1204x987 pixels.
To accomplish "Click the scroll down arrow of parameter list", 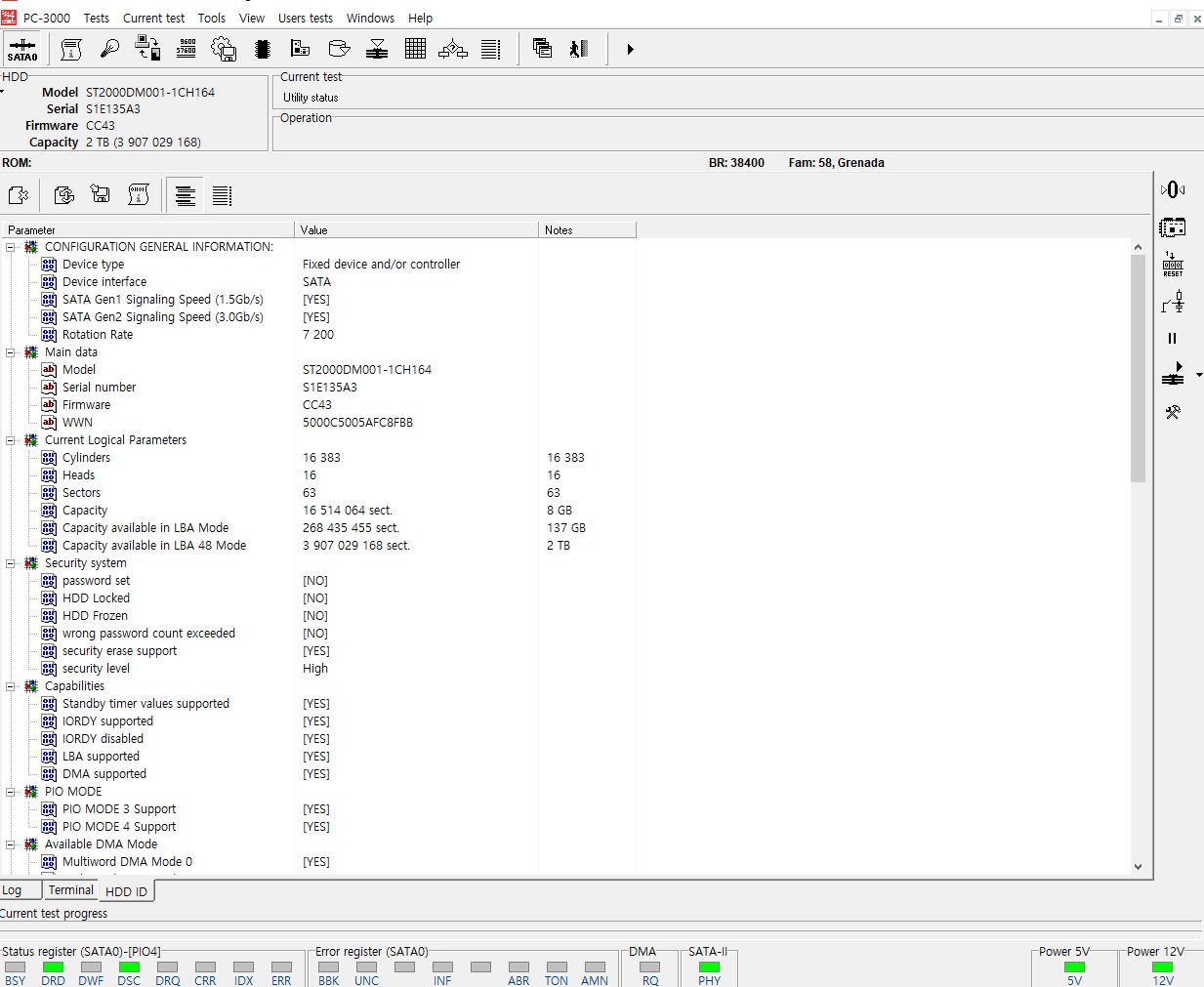I will pyautogui.click(x=1138, y=866).
